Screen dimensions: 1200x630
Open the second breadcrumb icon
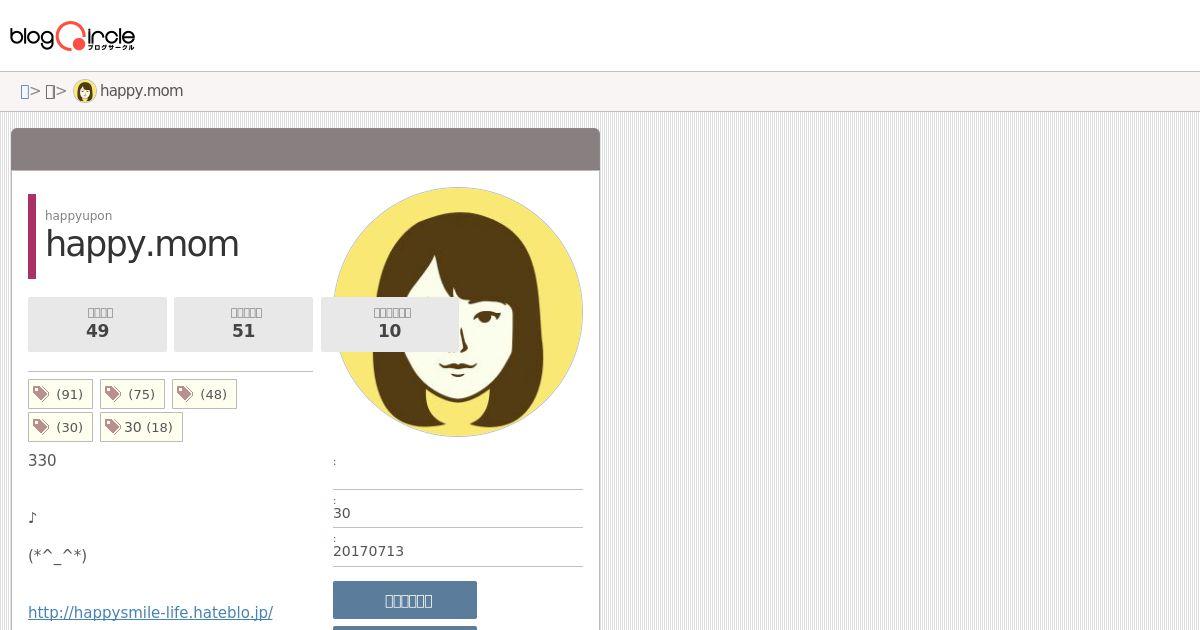point(50,91)
